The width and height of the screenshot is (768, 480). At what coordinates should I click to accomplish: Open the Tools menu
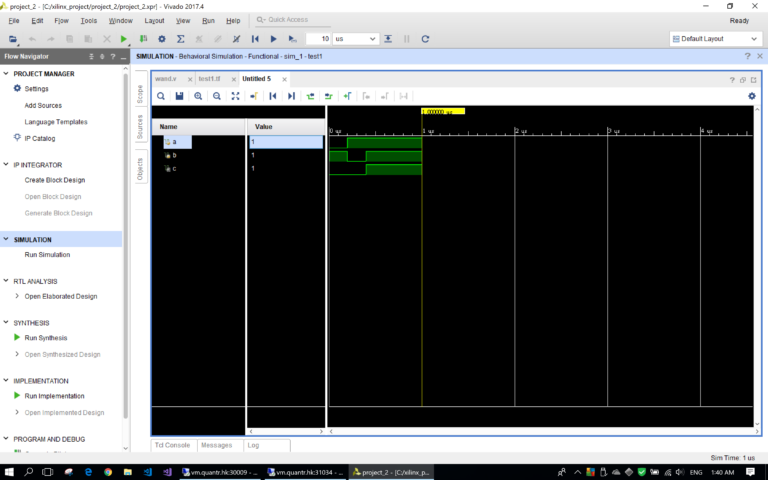89,21
